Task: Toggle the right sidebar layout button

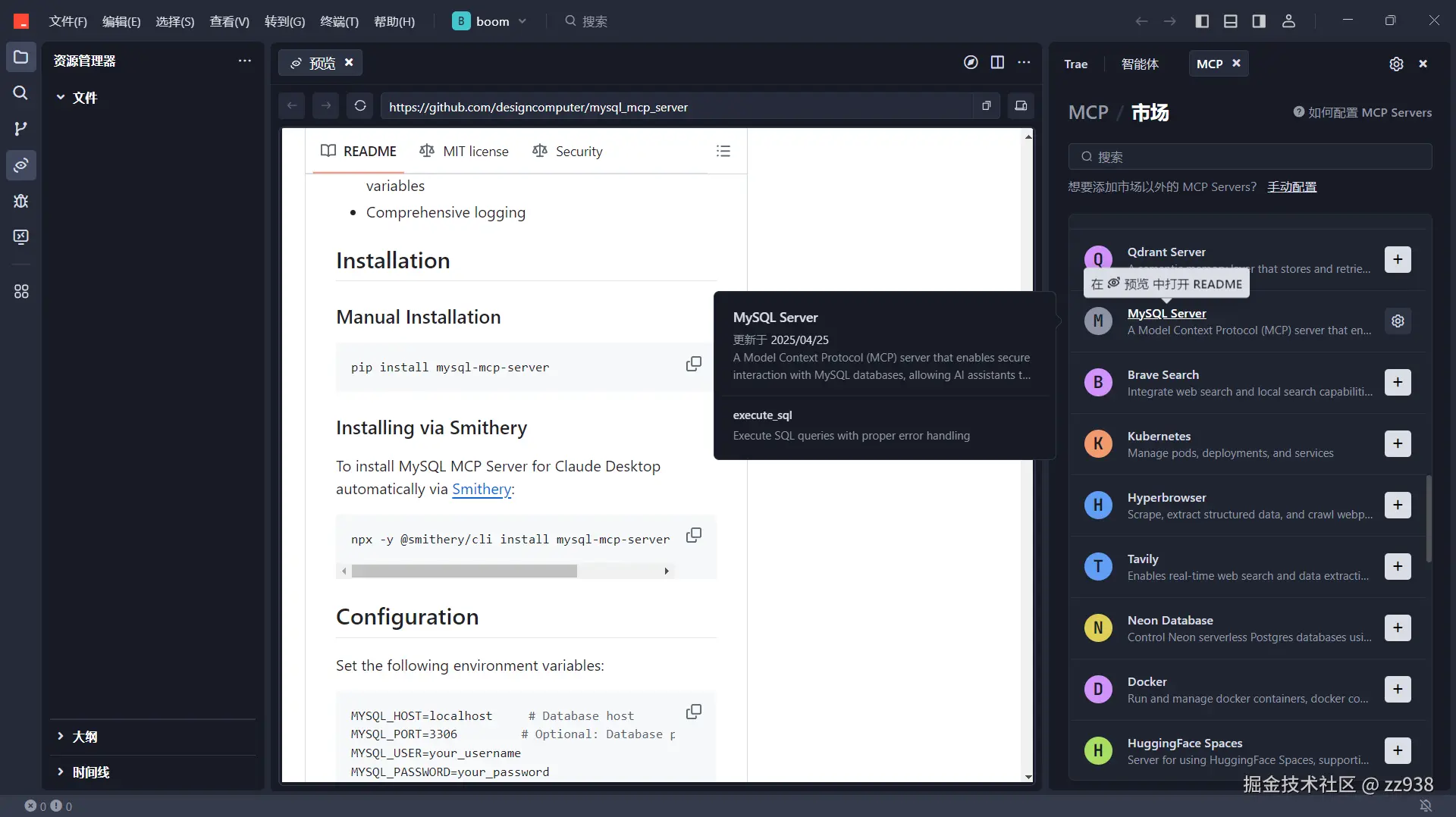Action: (x=1259, y=21)
